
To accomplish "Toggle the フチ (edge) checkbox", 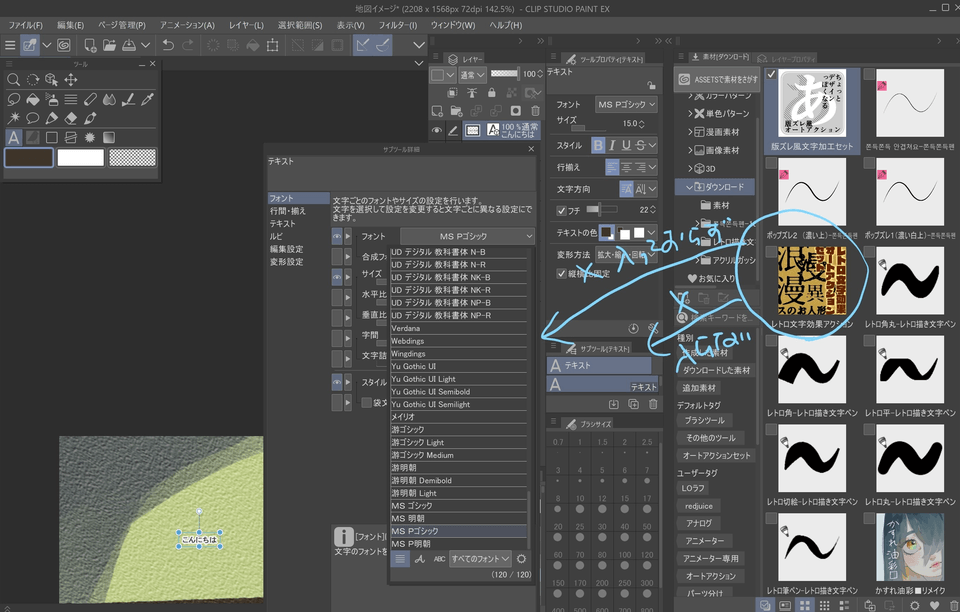I will pyautogui.click(x=563, y=210).
